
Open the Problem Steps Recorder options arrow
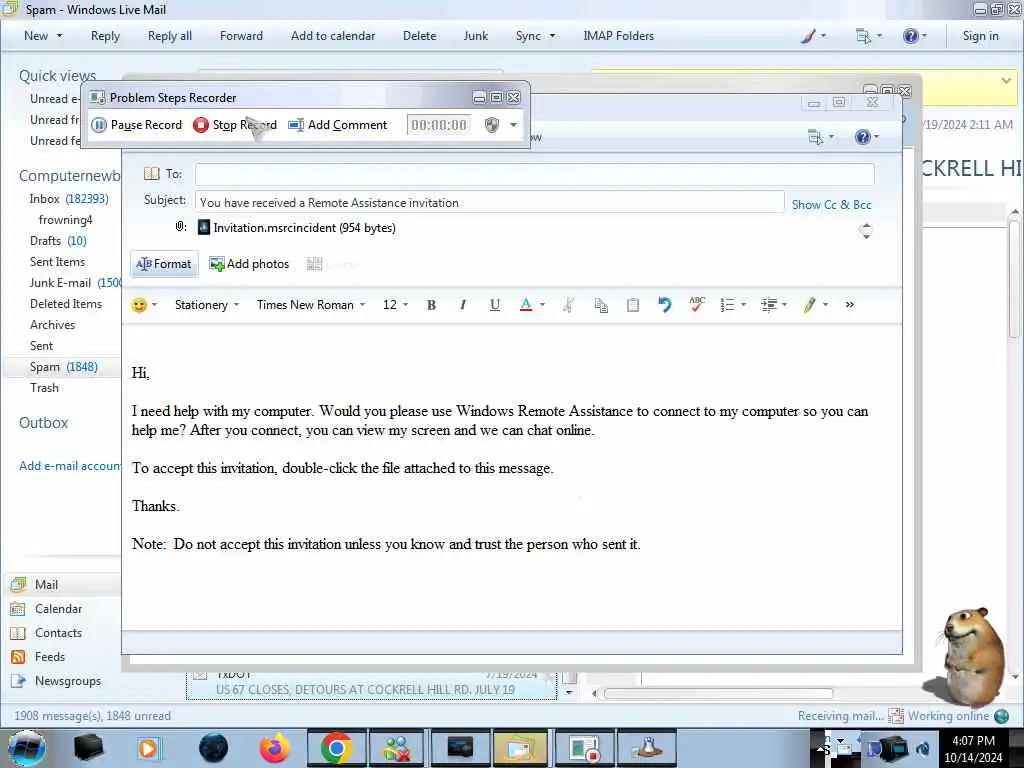pyautogui.click(x=514, y=125)
